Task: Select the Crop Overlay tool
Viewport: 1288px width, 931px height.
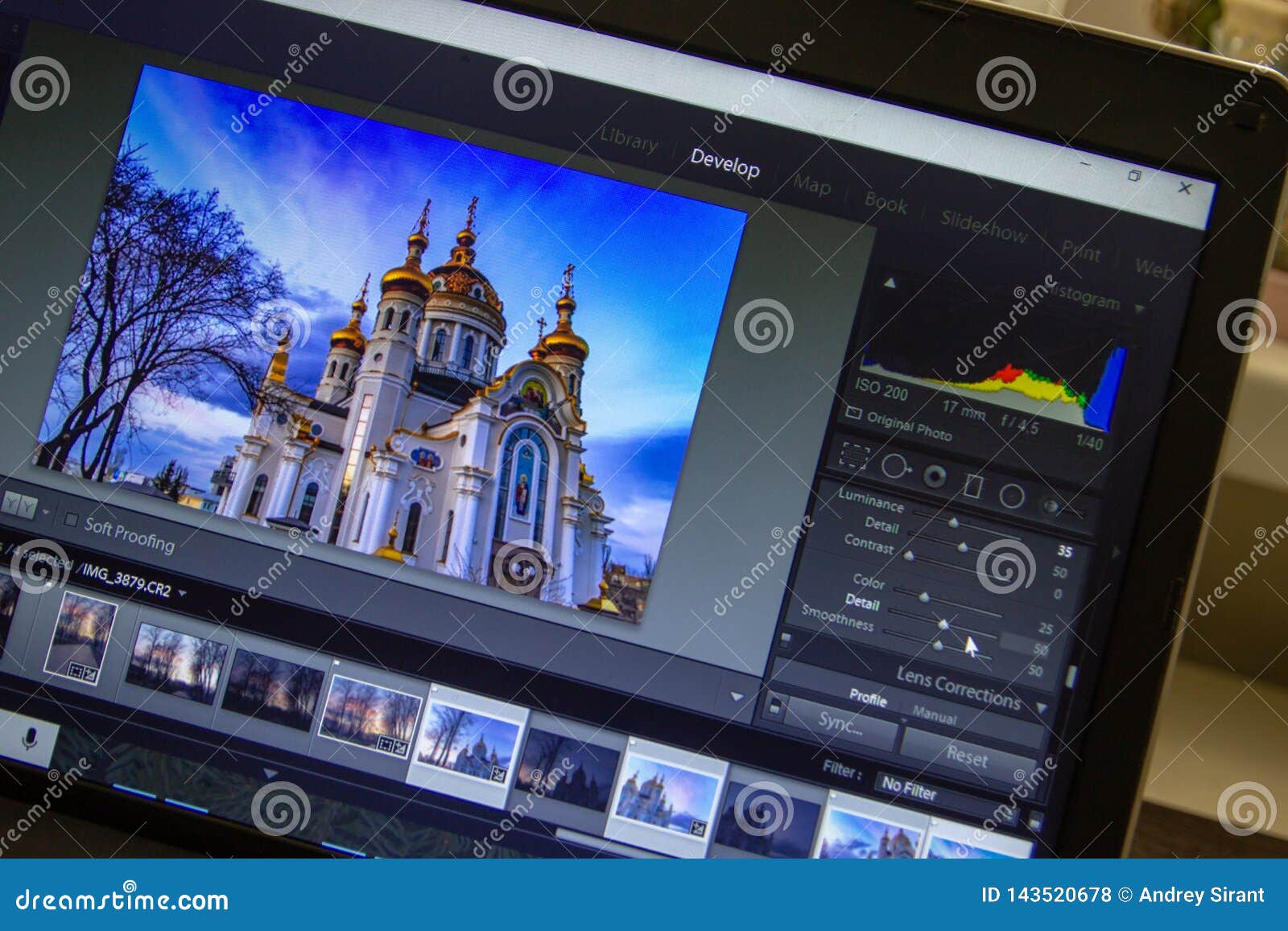Action: [x=853, y=455]
